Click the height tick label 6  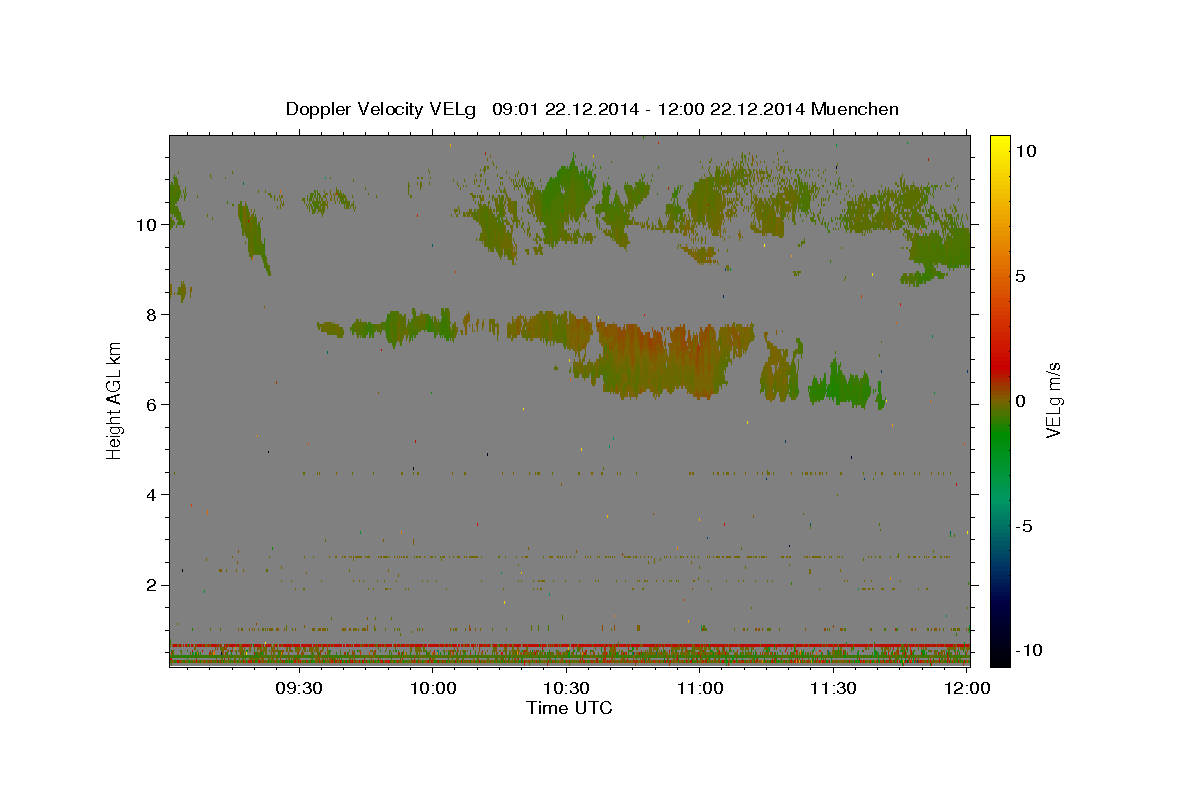pyautogui.click(x=153, y=405)
